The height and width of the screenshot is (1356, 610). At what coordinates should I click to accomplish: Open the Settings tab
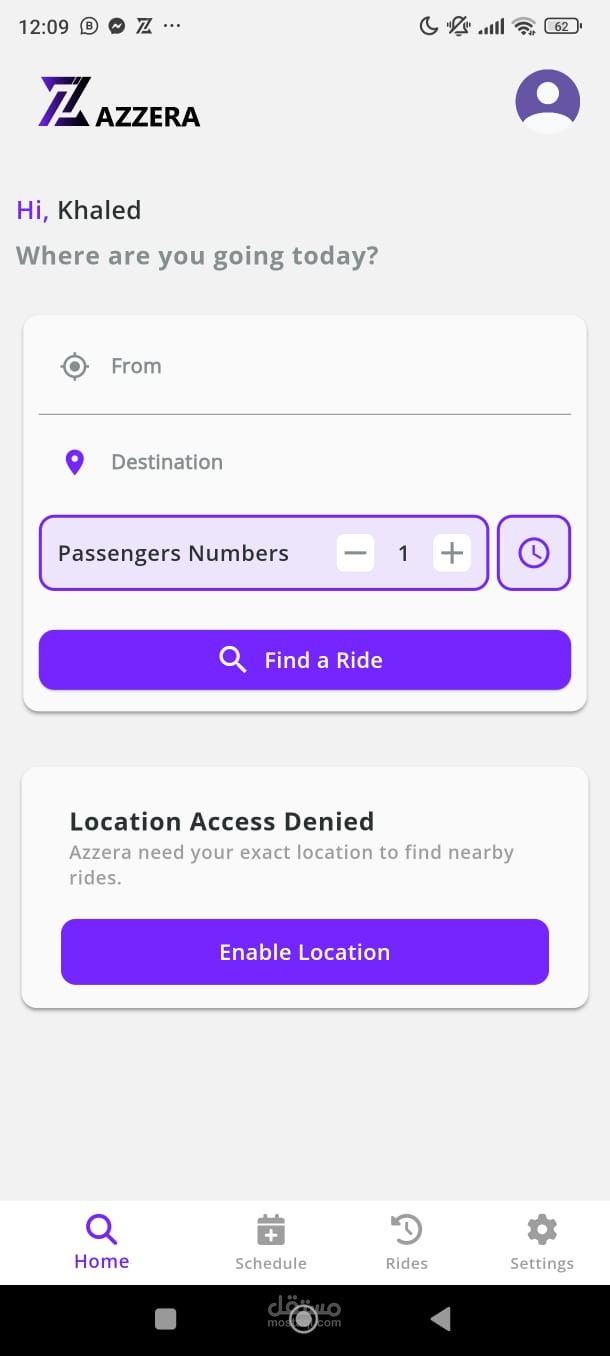[x=542, y=1242]
